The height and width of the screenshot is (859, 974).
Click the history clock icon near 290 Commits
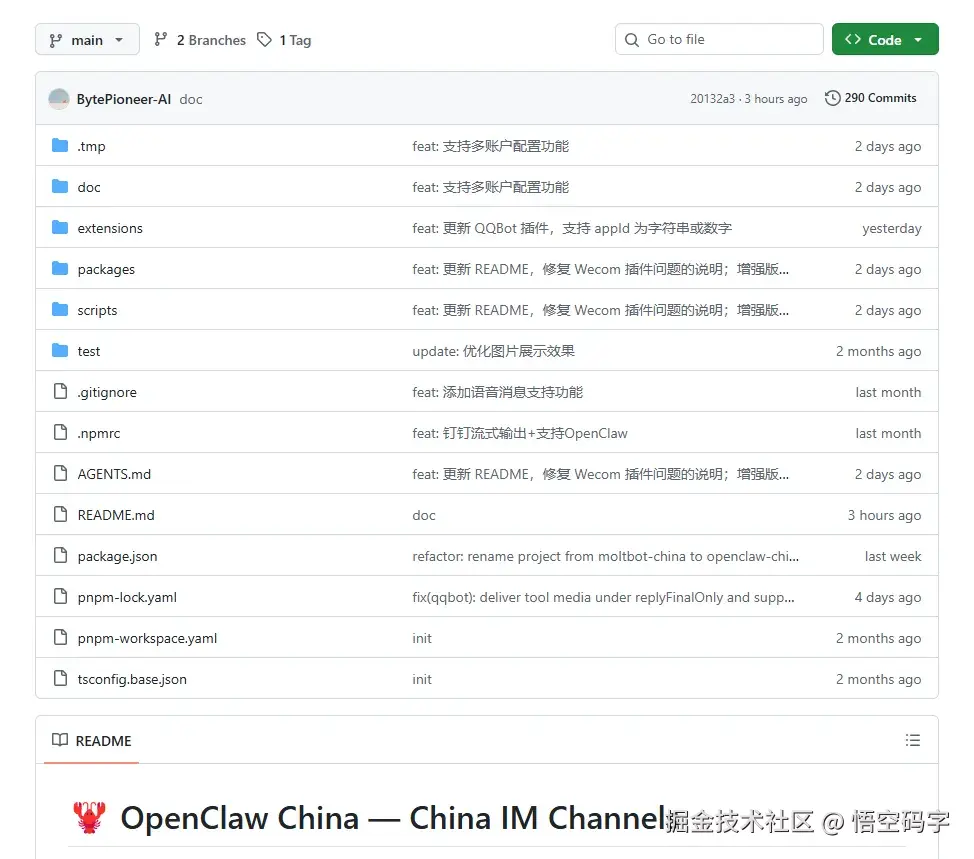832,98
